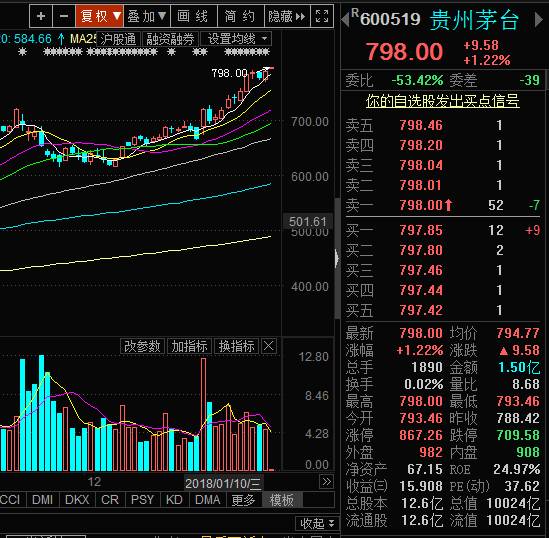This screenshot has height=538, width=549.
Task: Go to previous stock with left arrow
Action: [345, 19]
